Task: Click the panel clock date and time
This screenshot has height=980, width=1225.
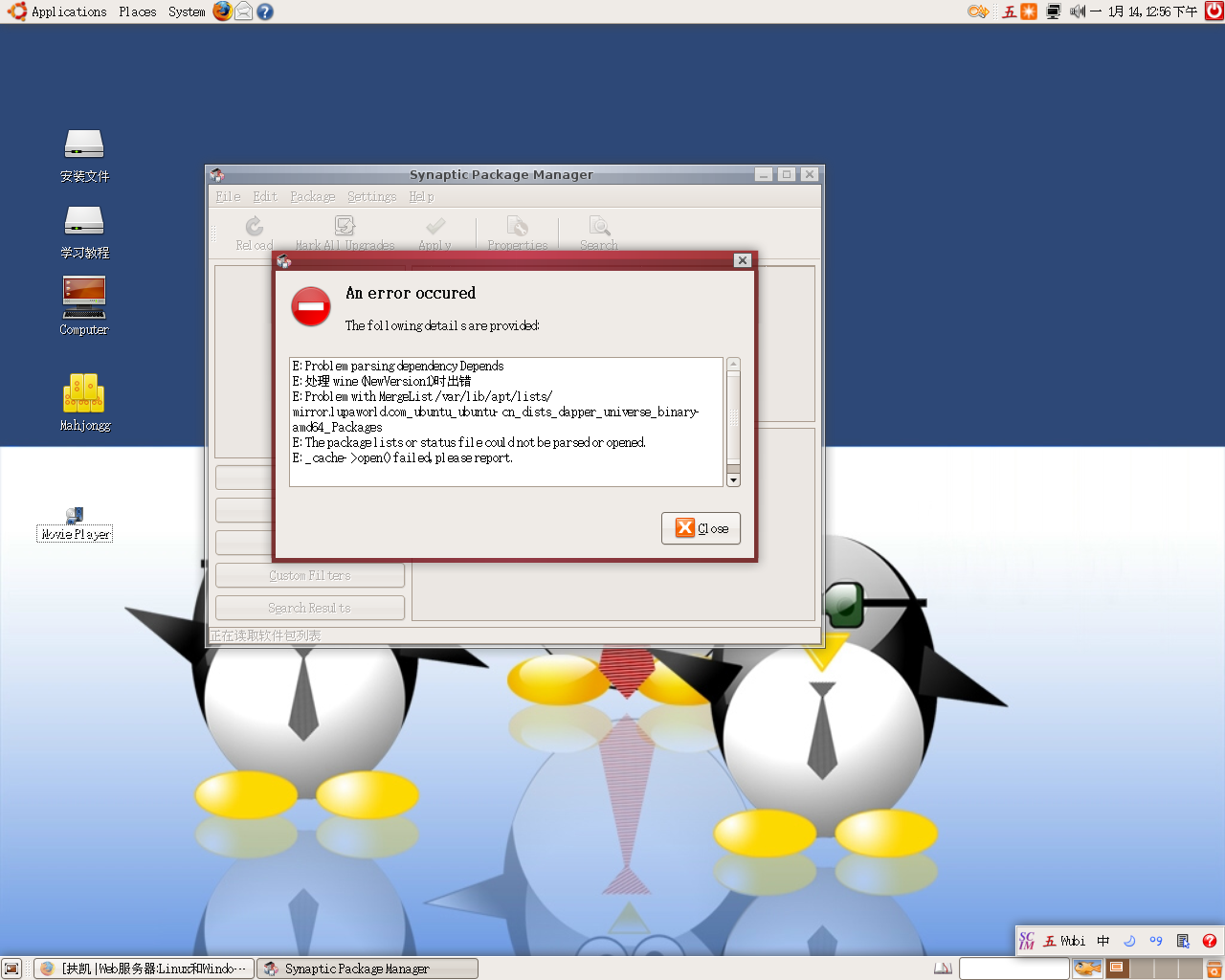Action: (x=1144, y=11)
